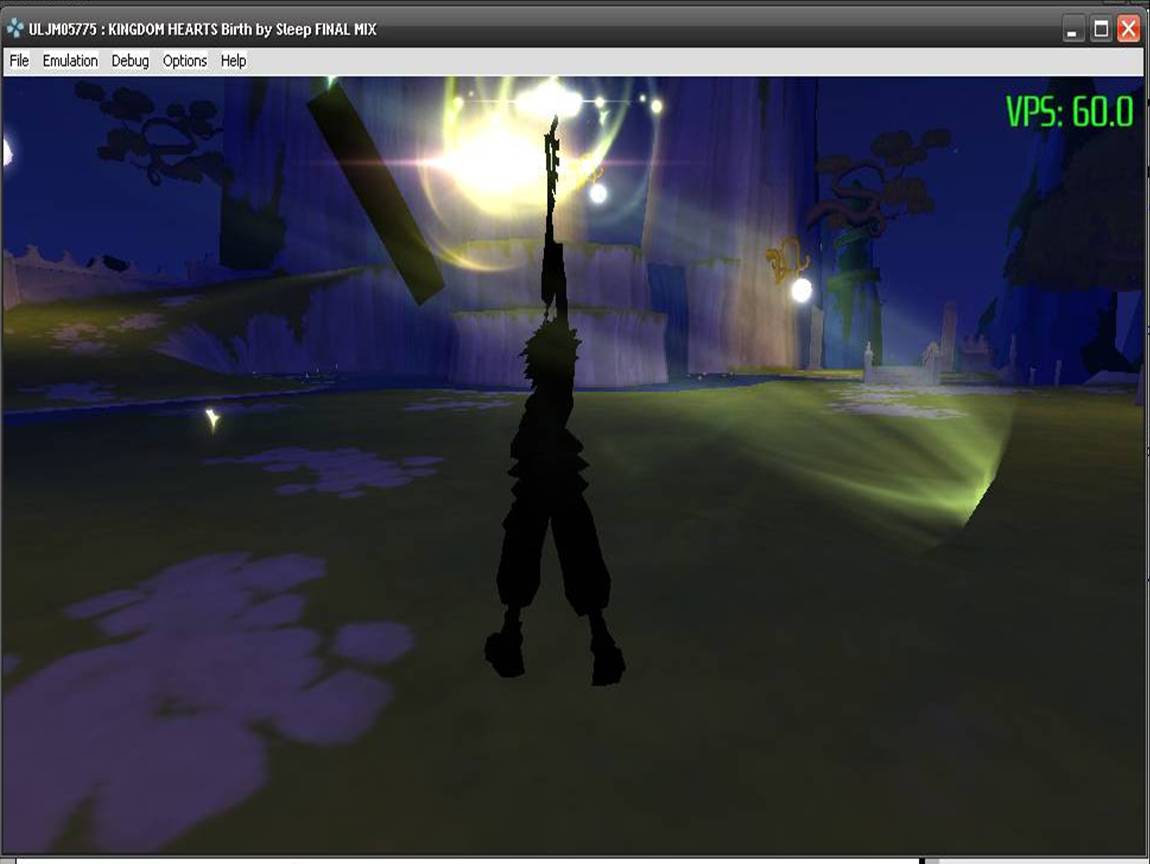Click the green VPS: 60.0 counter

pyautogui.click(x=1069, y=112)
